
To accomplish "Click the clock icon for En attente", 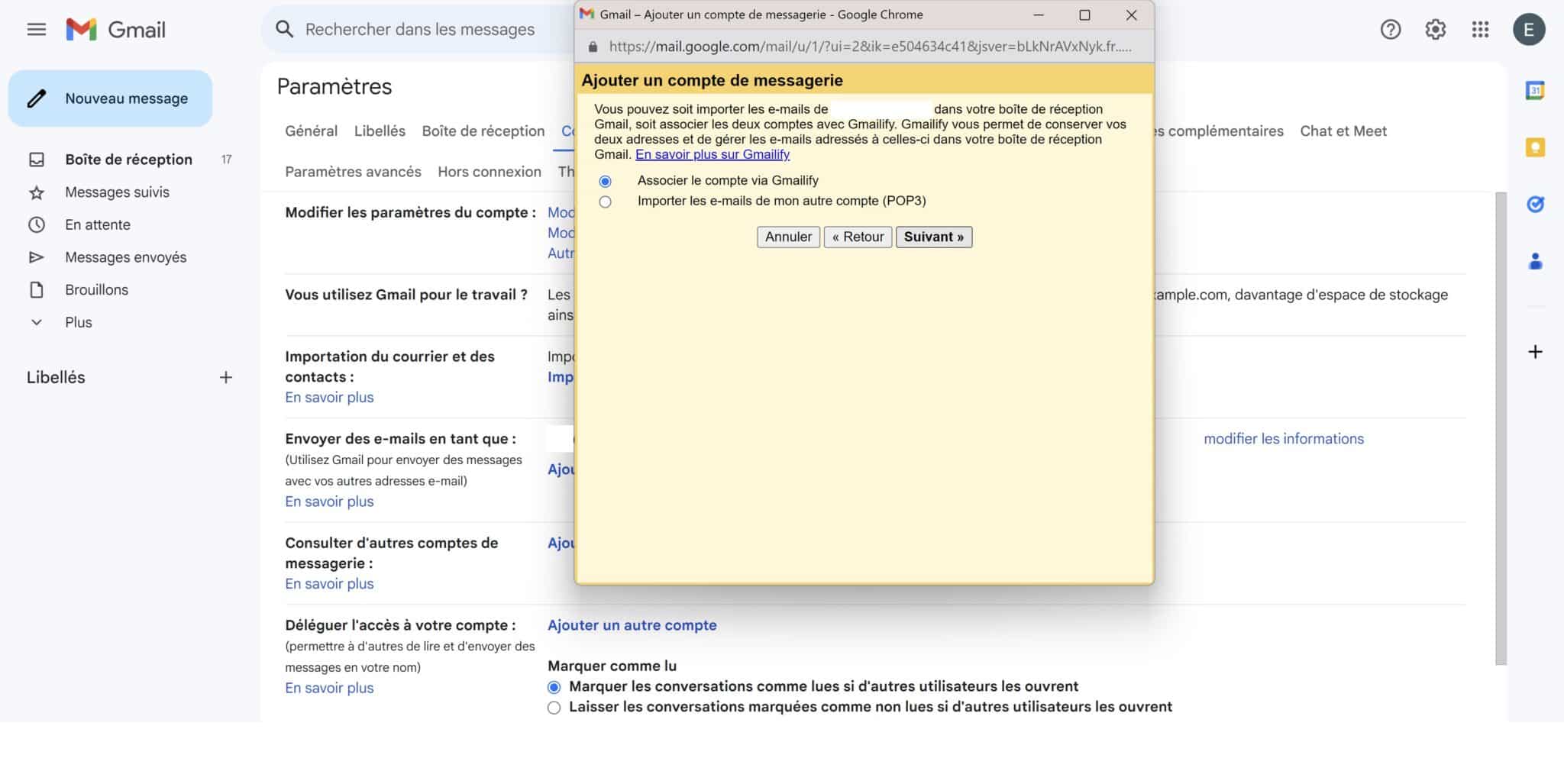I will coord(36,224).
